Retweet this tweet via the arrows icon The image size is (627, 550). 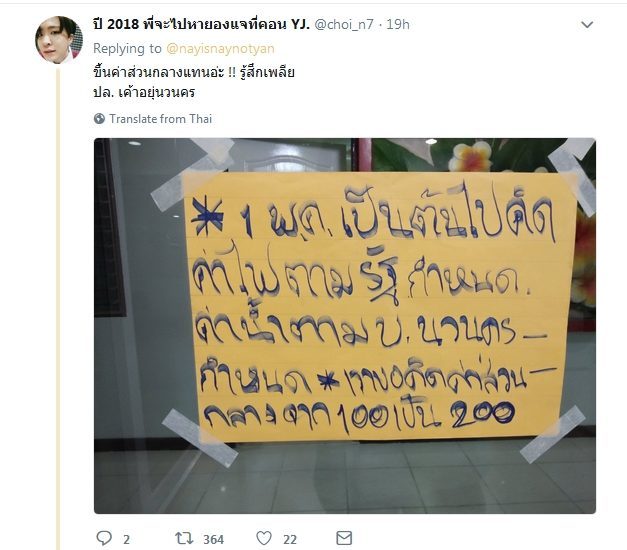(x=184, y=538)
